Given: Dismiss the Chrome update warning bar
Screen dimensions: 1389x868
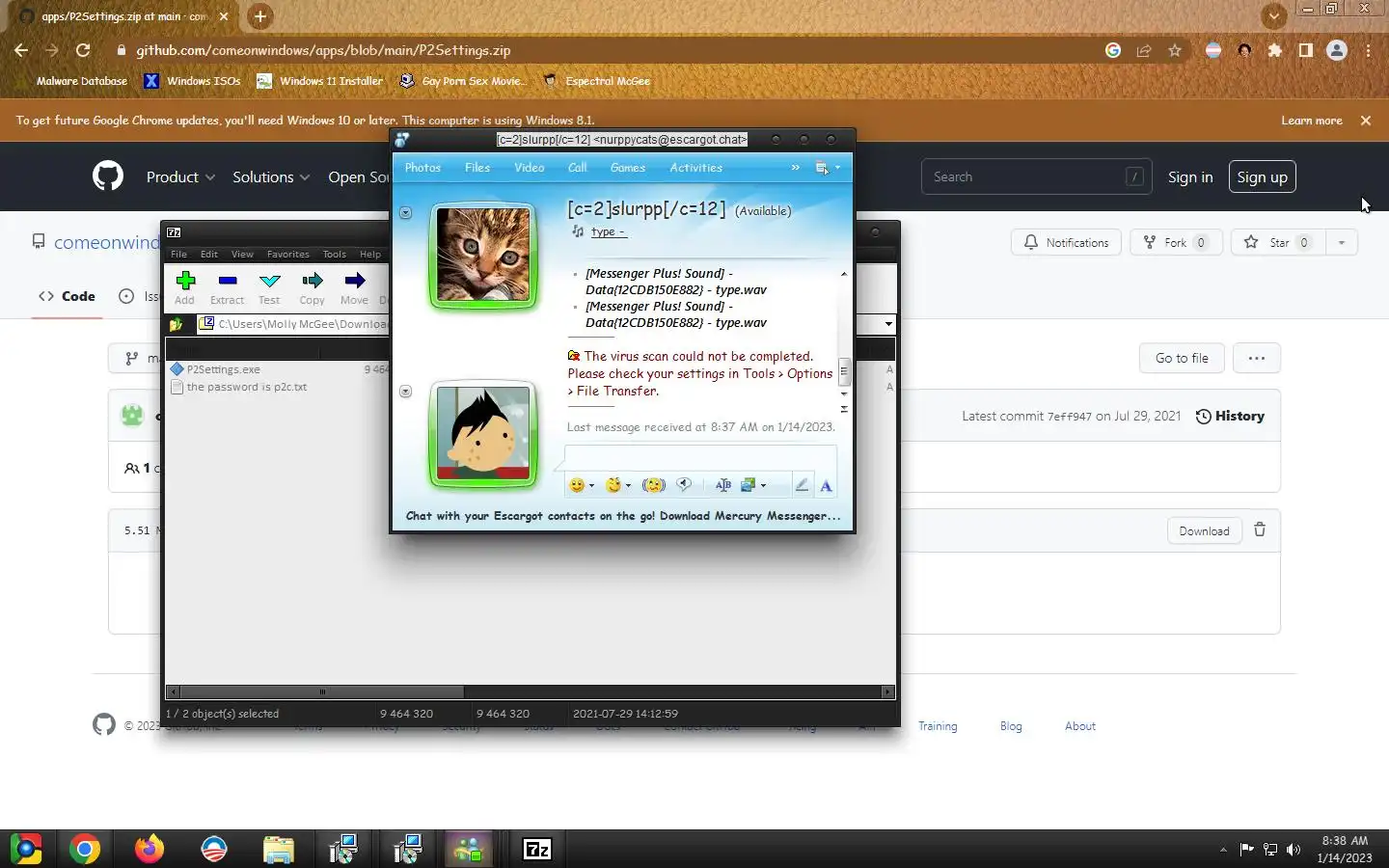Looking at the screenshot, I should tap(1366, 121).
